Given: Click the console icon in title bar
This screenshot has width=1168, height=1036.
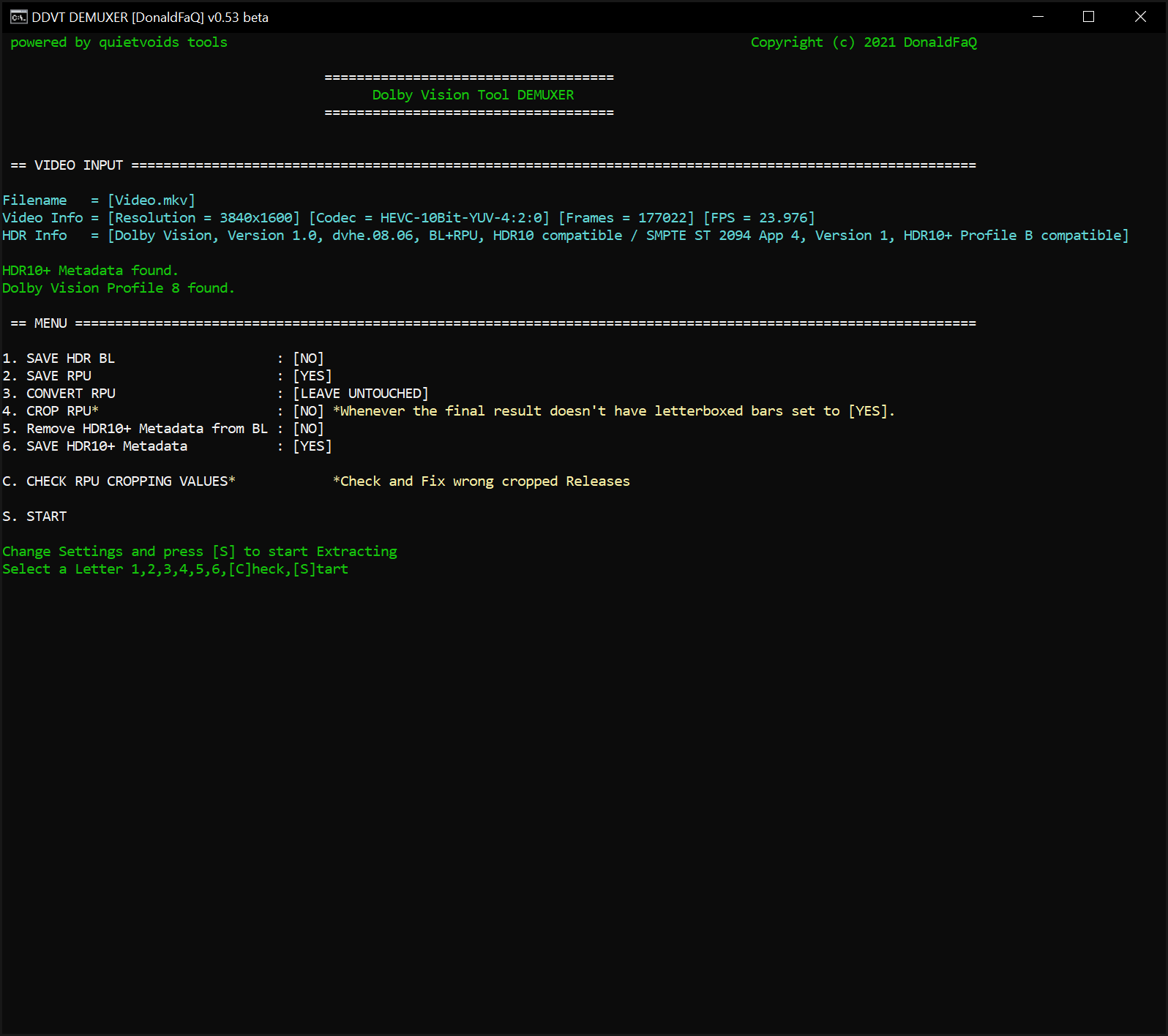Looking at the screenshot, I should coord(18,17).
